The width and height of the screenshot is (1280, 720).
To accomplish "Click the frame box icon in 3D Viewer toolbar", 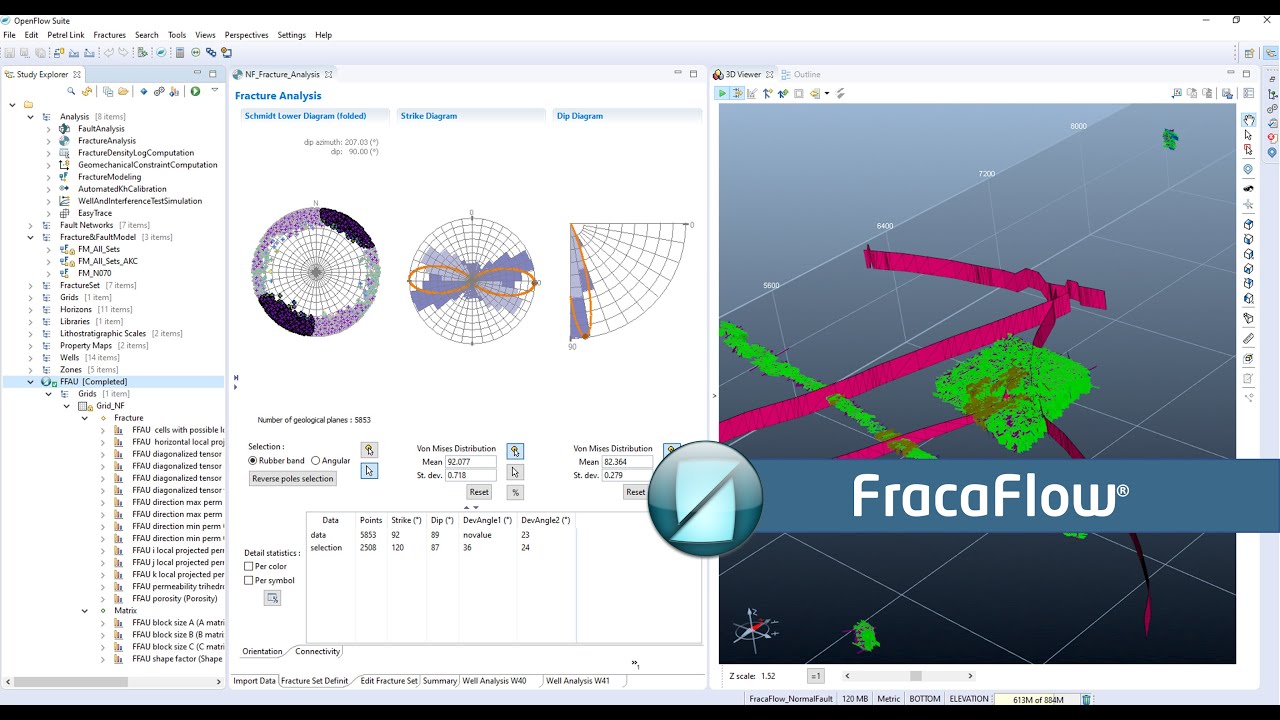I will (x=799, y=93).
